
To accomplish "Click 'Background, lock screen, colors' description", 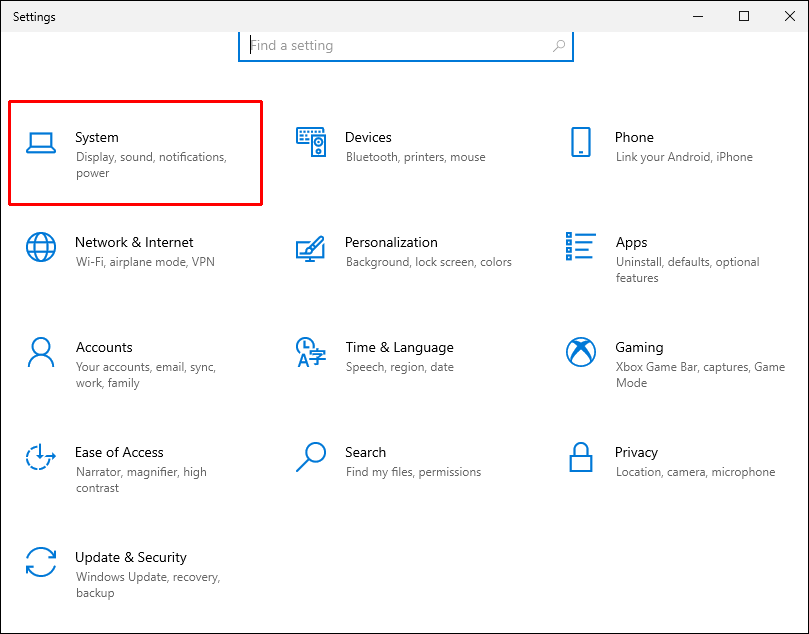I will click(x=429, y=262).
